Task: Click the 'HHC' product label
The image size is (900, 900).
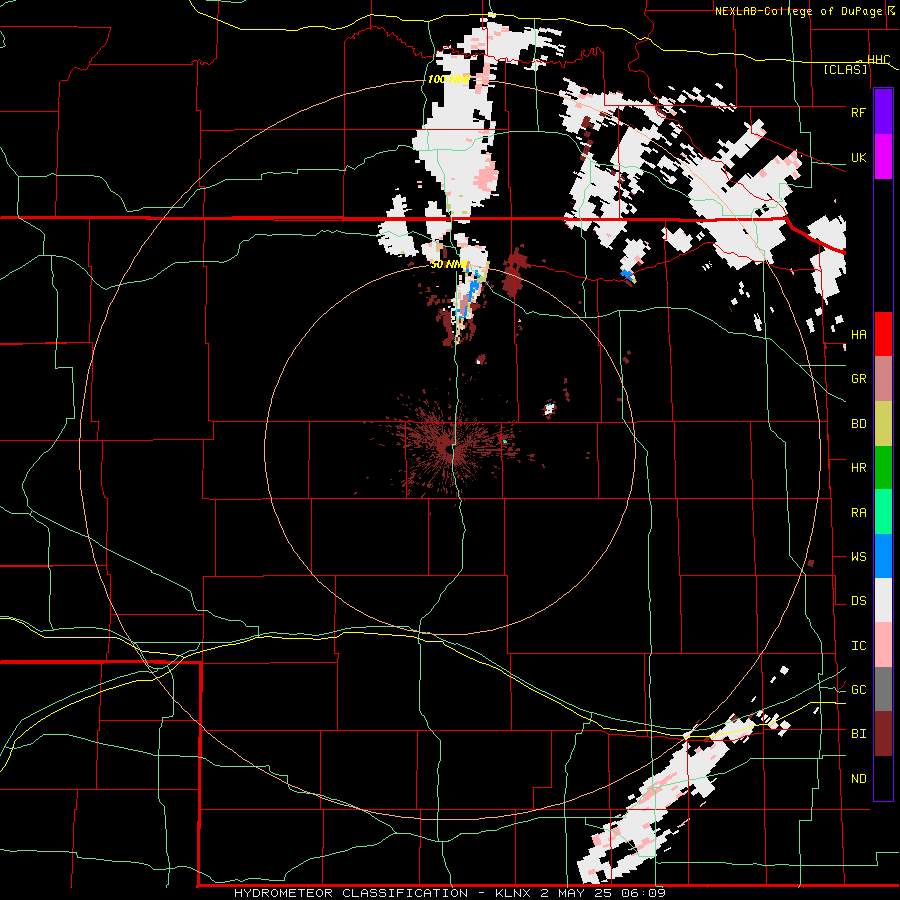Action: click(878, 60)
